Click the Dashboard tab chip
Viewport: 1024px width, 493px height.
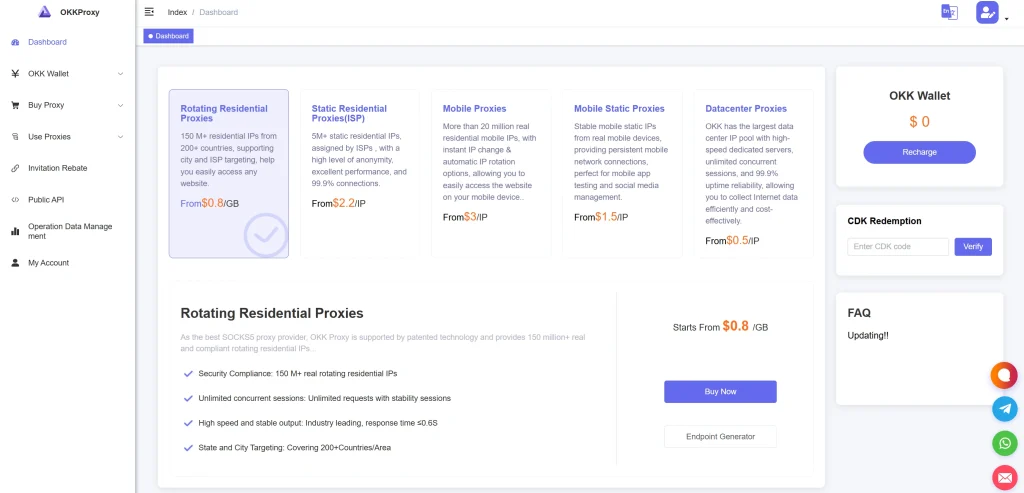click(x=168, y=36)
